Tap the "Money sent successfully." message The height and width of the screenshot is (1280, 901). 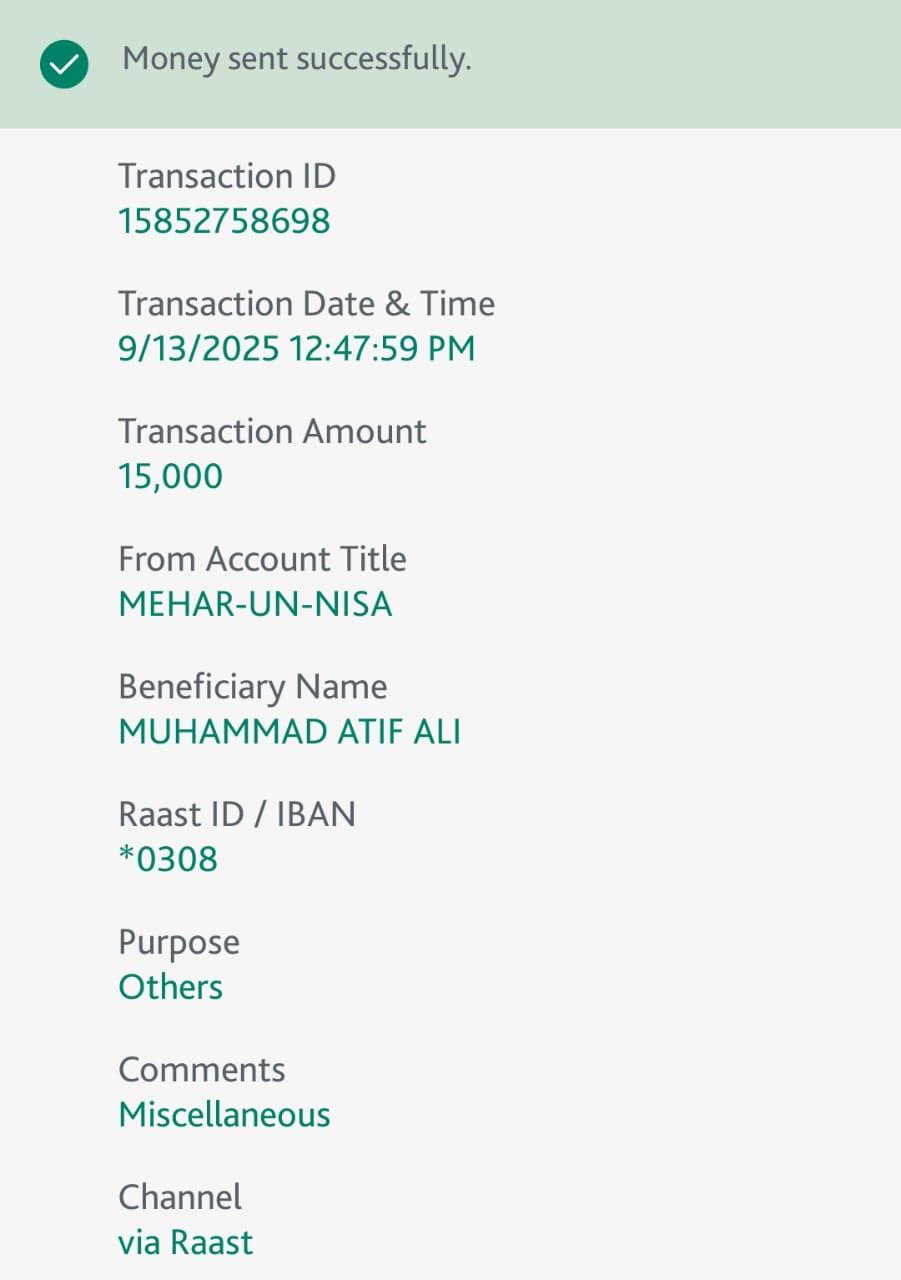click(x=296, y=60)
